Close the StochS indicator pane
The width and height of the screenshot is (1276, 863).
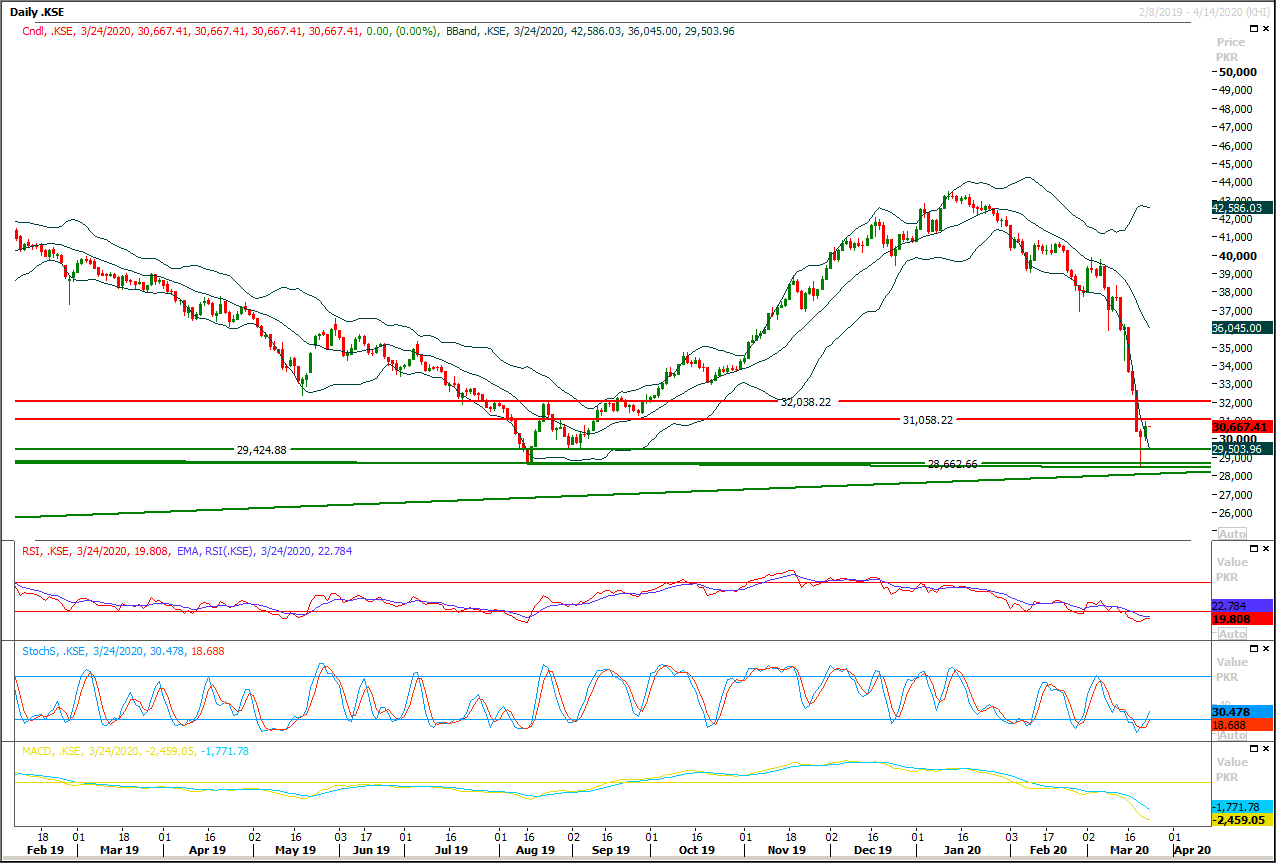(x=1268, y=648)
